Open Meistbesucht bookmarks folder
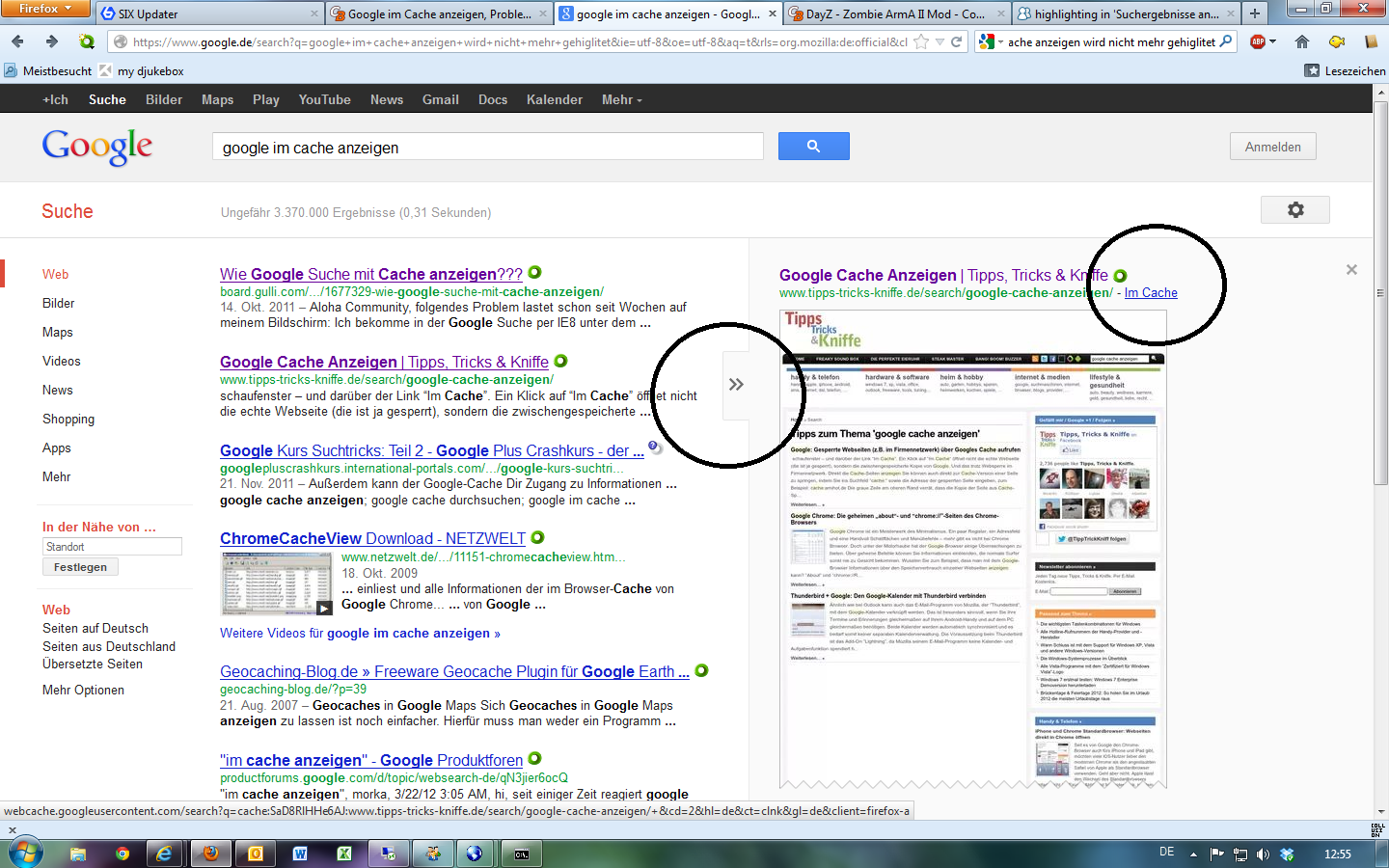 click(x=47, y=70)
